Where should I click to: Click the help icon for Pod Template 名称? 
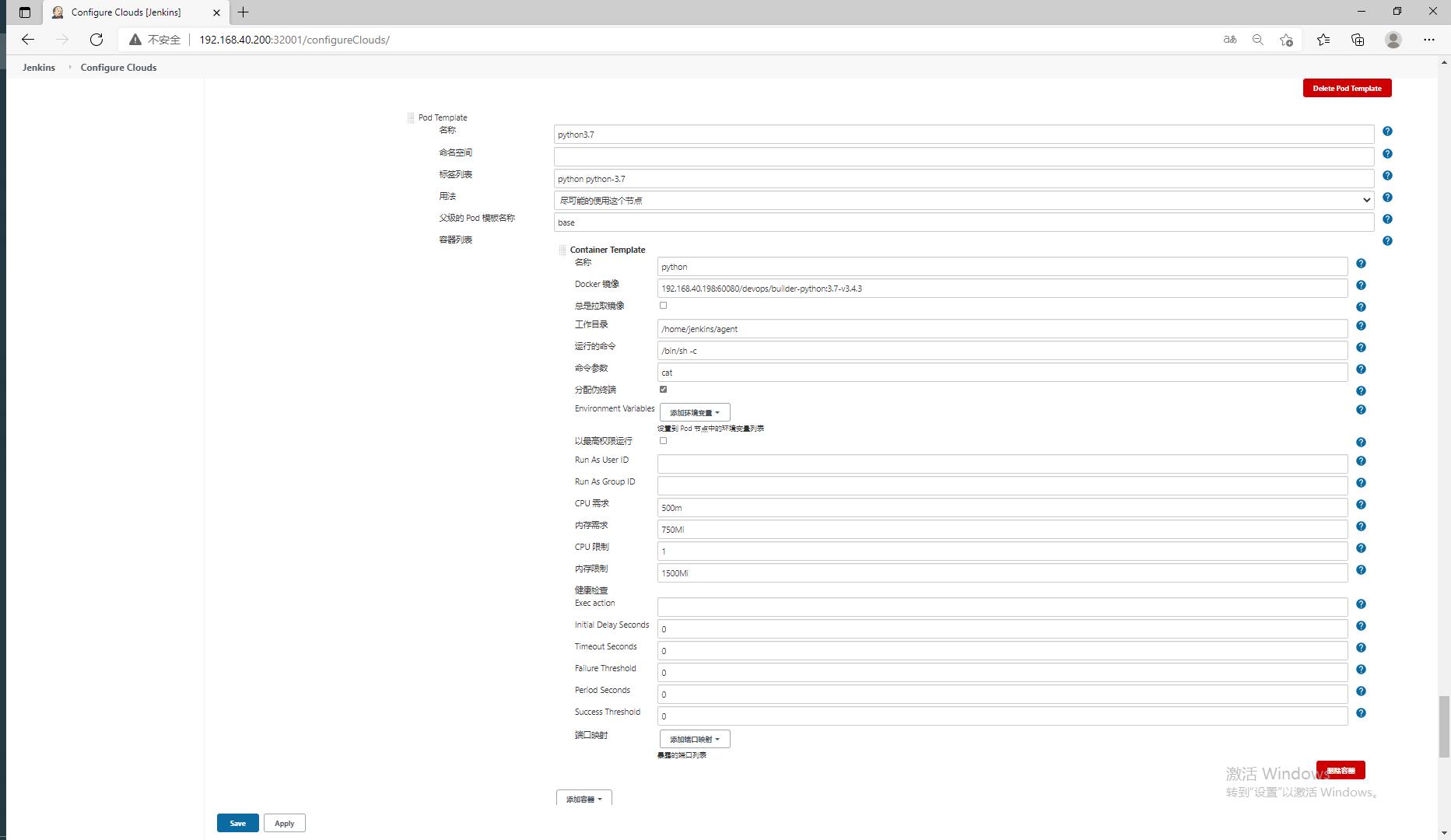1387,131
